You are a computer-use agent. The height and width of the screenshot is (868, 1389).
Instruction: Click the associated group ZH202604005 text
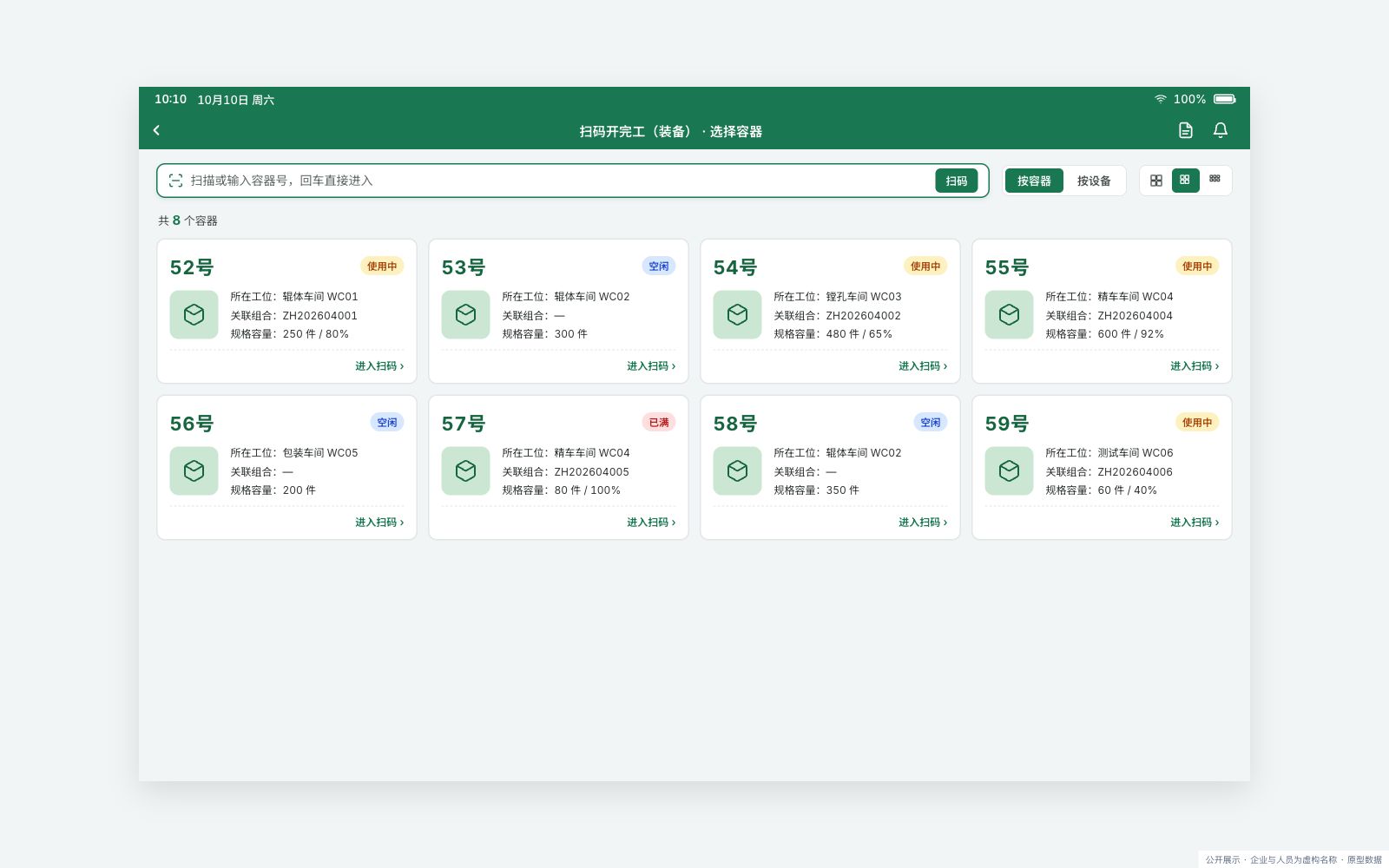[x=591, y=472]
